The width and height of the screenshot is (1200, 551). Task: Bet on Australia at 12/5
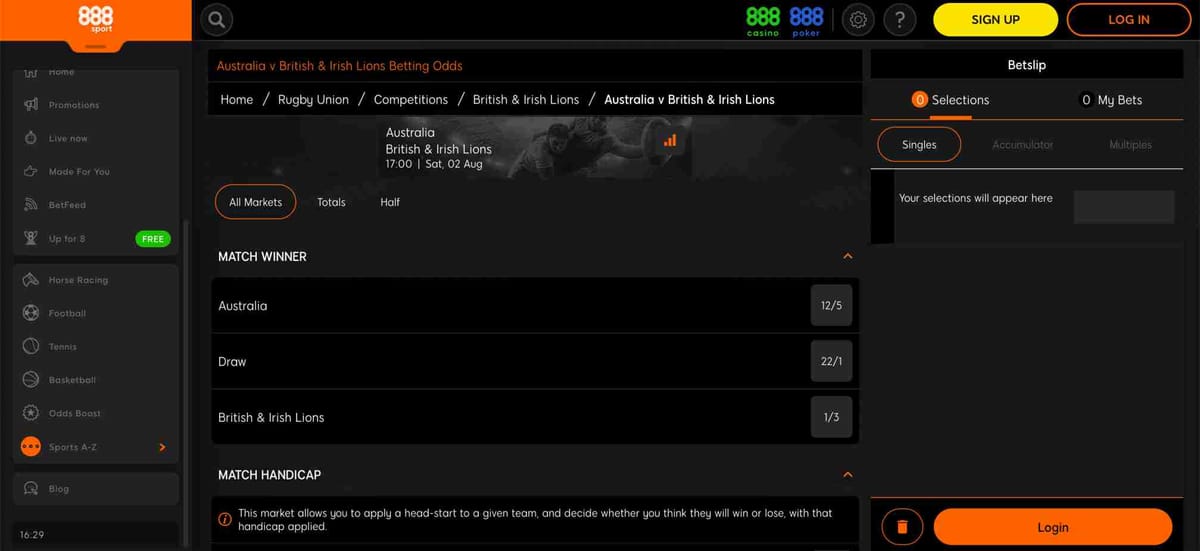(x=831, y=306)
